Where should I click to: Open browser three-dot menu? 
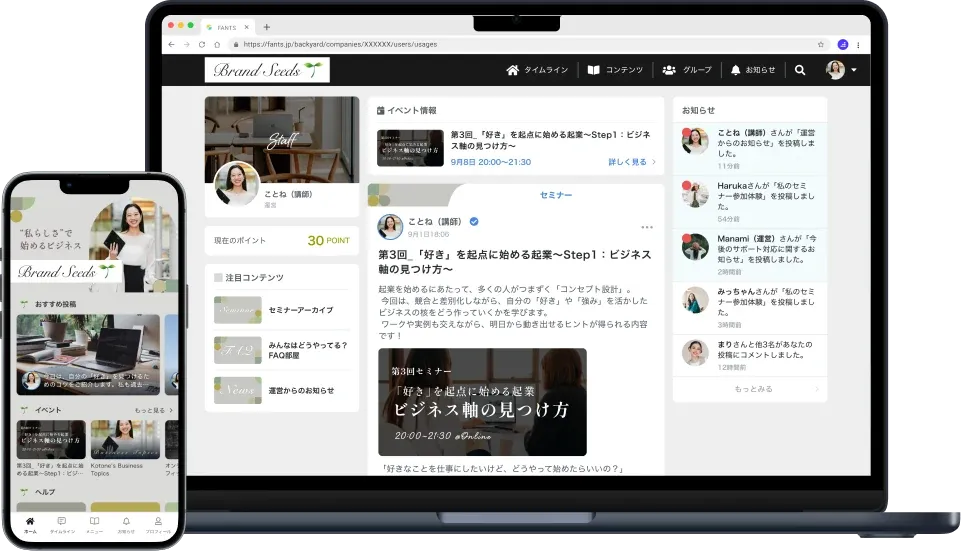[x=858, y=44]
